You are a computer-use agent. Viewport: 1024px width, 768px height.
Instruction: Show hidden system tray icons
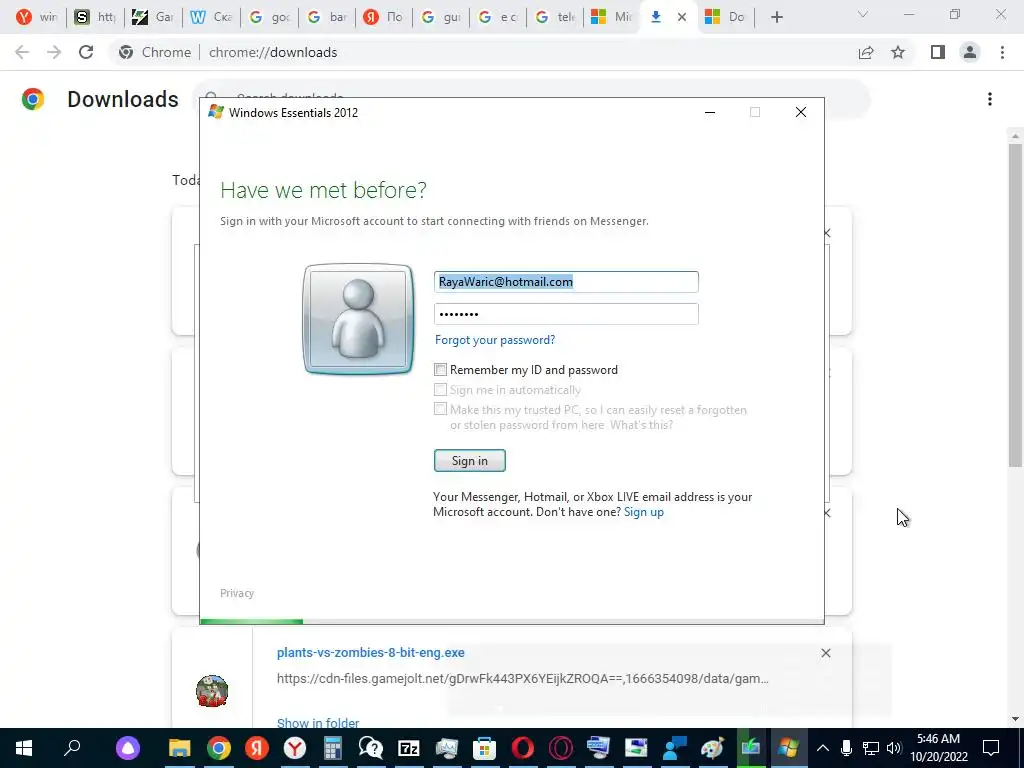click(823, 748)
